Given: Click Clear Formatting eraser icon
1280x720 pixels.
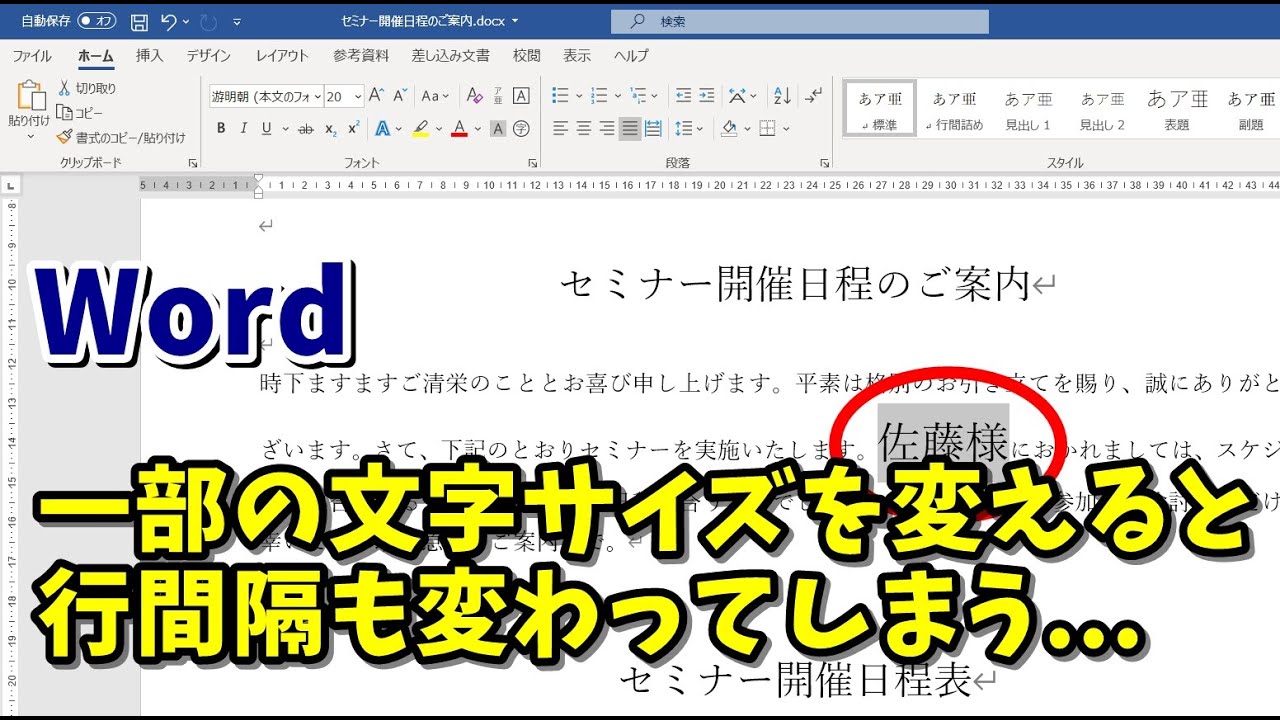Looking at the screenshot, I should 475,96.
